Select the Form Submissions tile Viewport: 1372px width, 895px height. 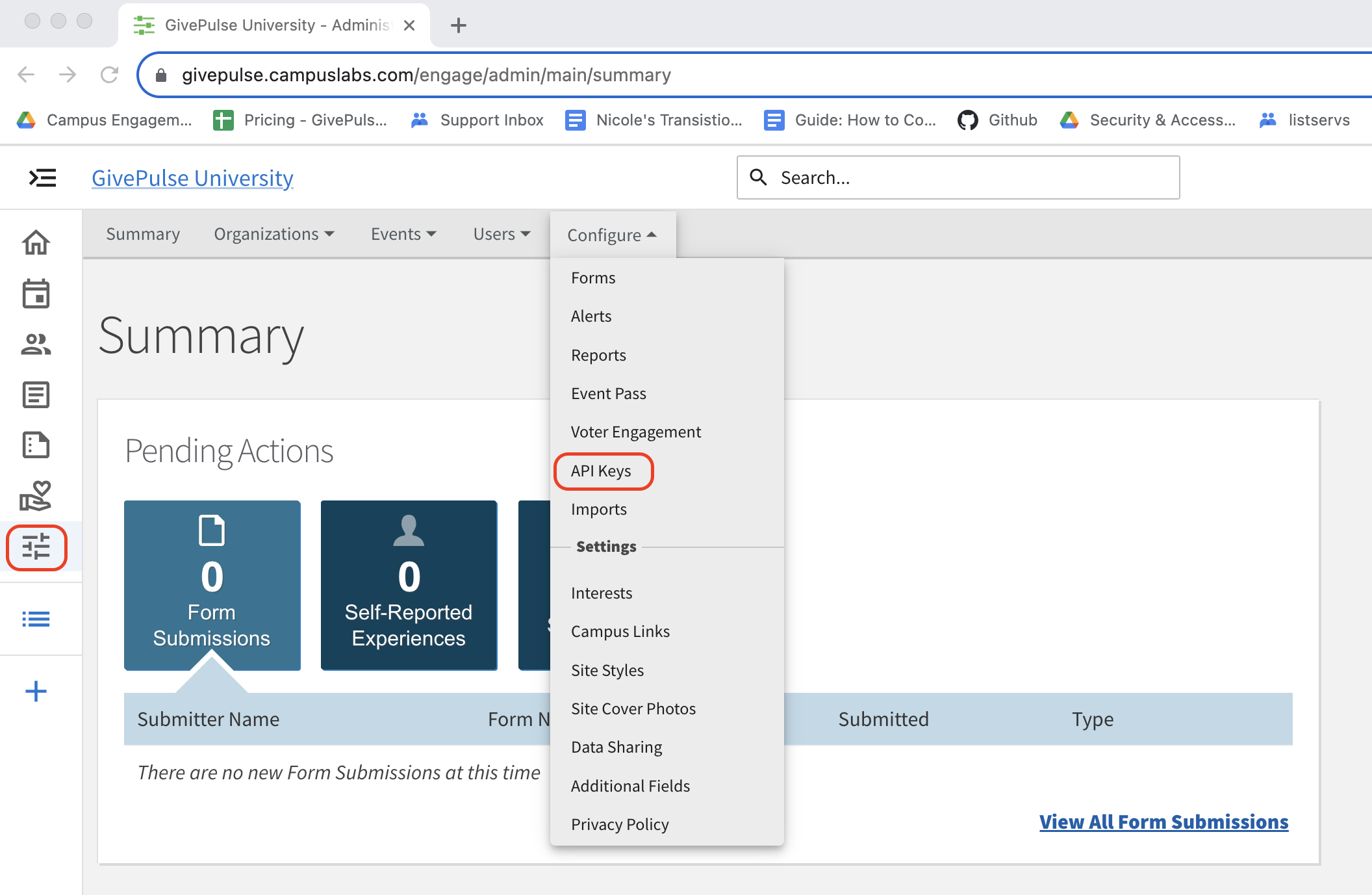[x=212, y=585]
